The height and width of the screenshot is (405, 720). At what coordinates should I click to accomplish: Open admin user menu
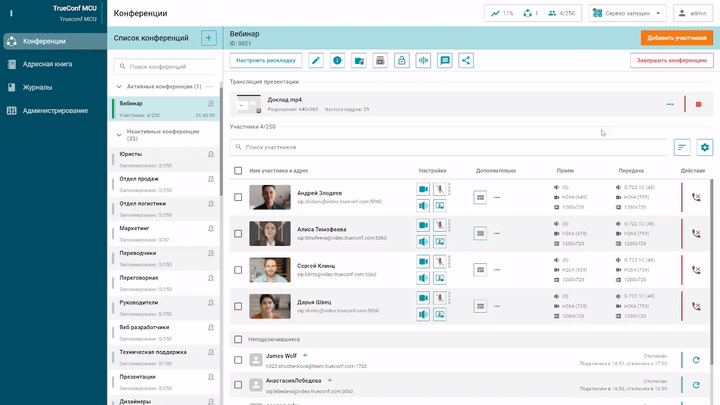693,13
